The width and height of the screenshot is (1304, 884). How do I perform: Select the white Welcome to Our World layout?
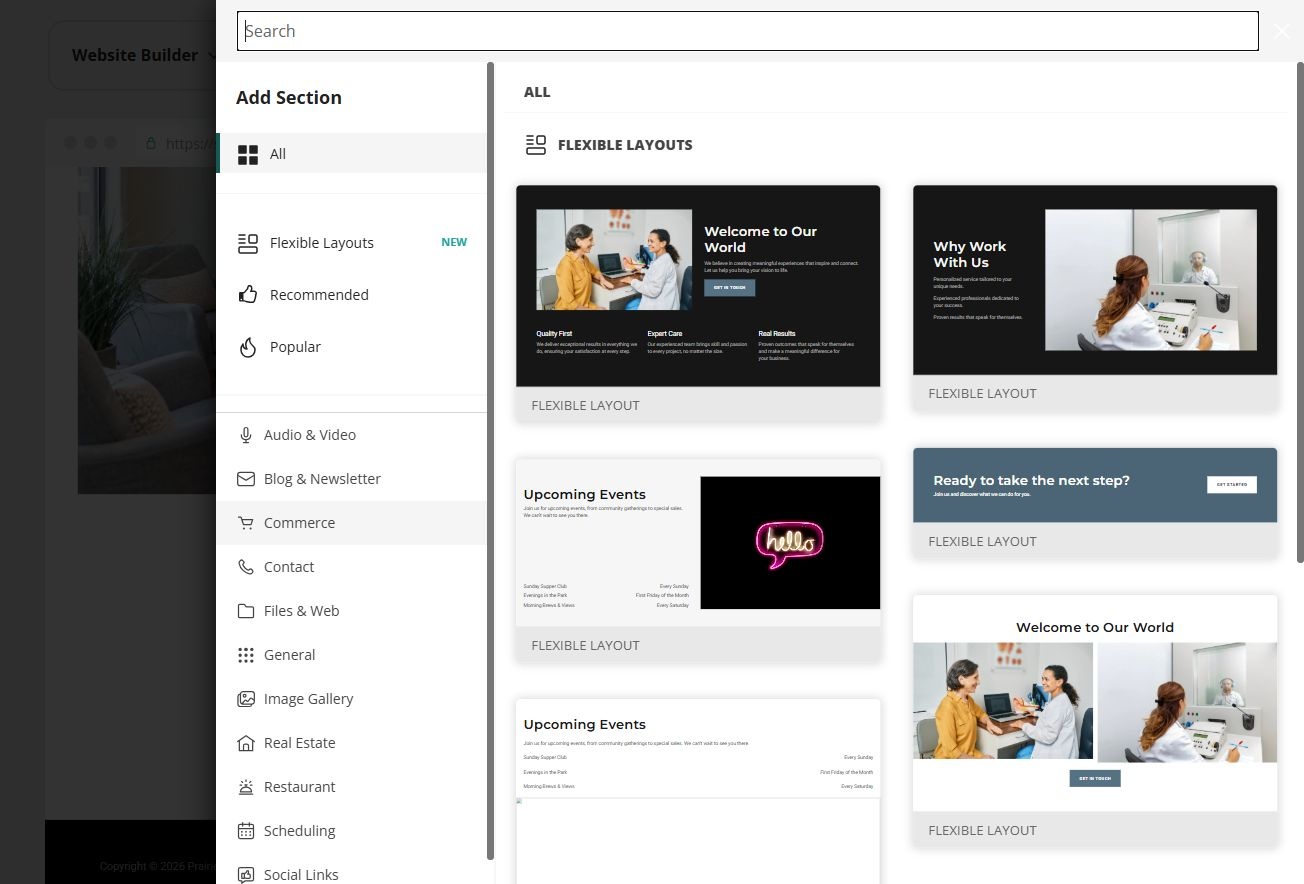pos(1095,720)
